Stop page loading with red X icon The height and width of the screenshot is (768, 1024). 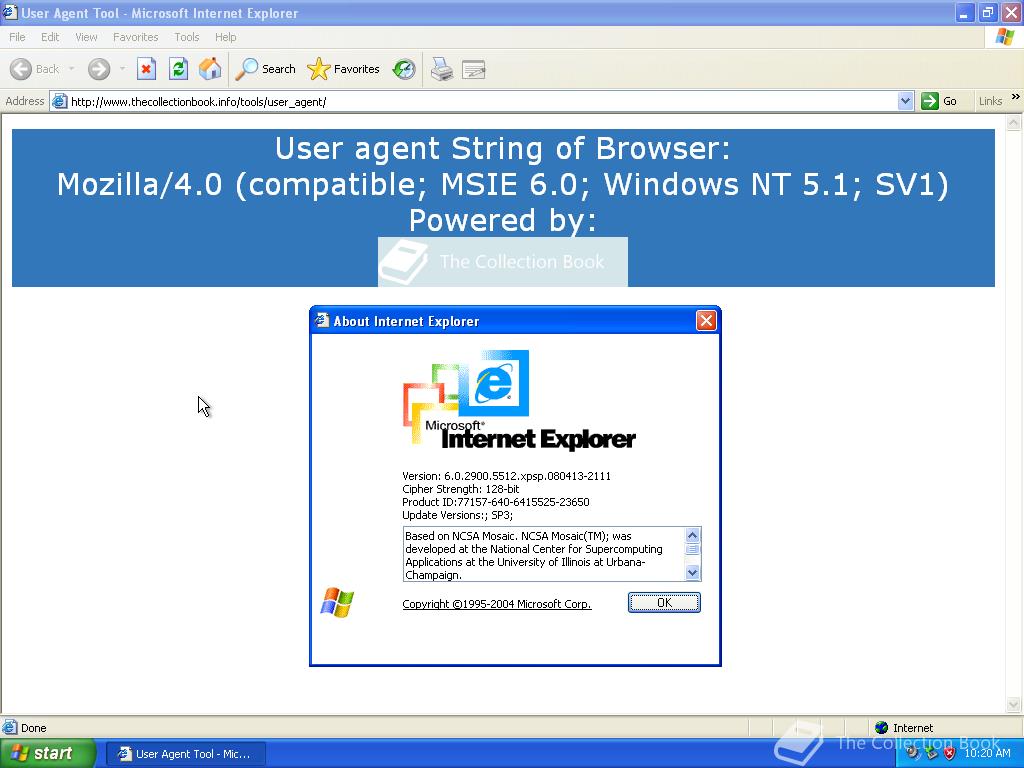[x=146, y=69]
